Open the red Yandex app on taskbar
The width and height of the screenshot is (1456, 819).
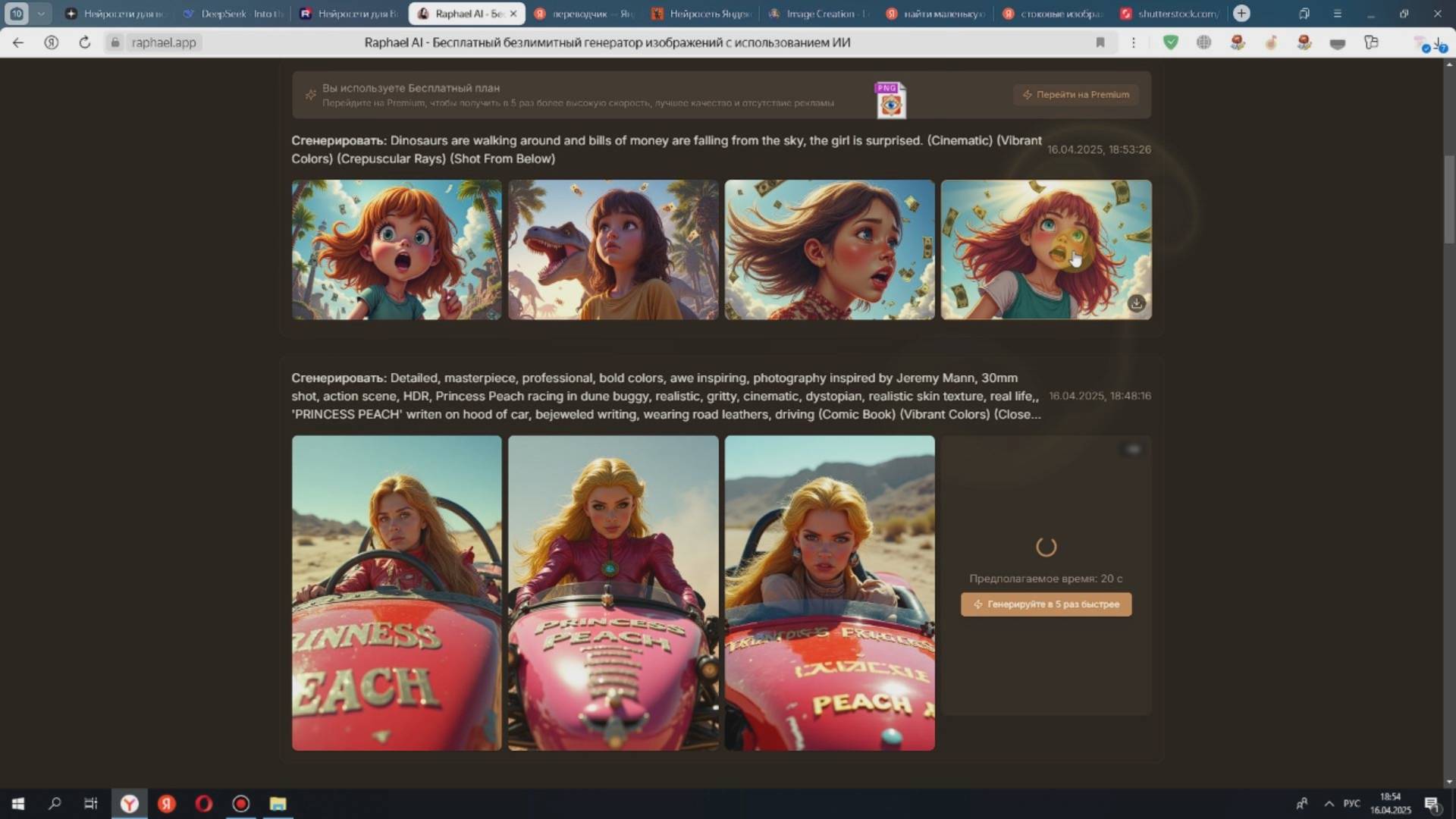pyautogui.click(x=167, y=804)
